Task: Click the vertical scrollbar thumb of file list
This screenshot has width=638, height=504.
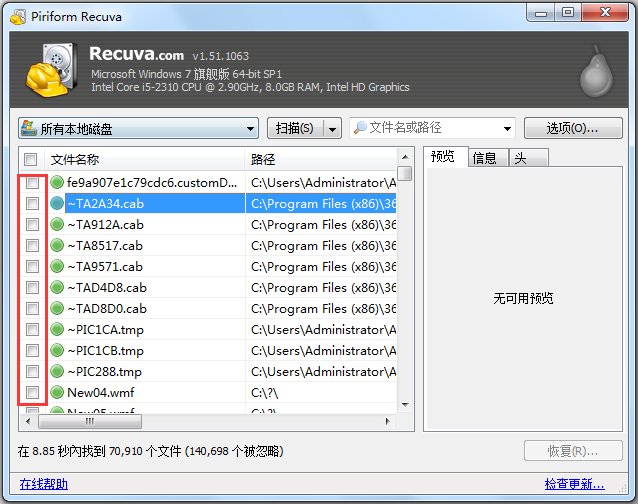Action: 404,173
